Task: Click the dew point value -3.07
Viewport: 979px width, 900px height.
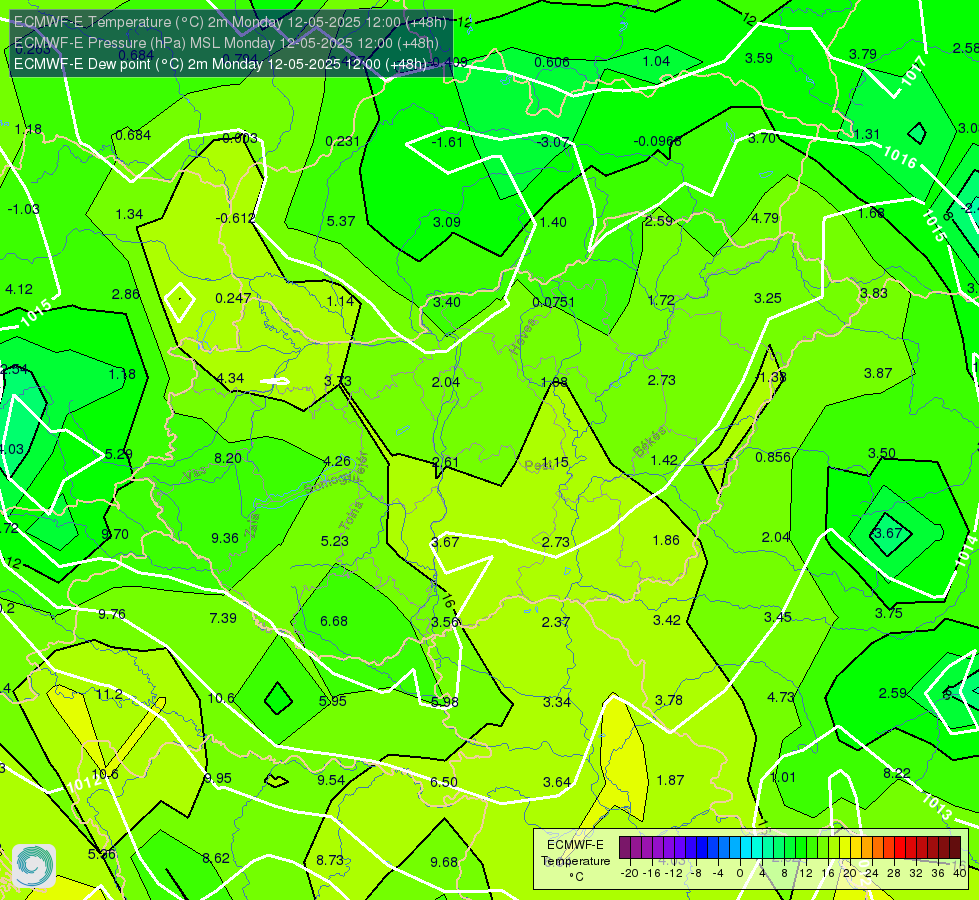Action: pos(553,142)
